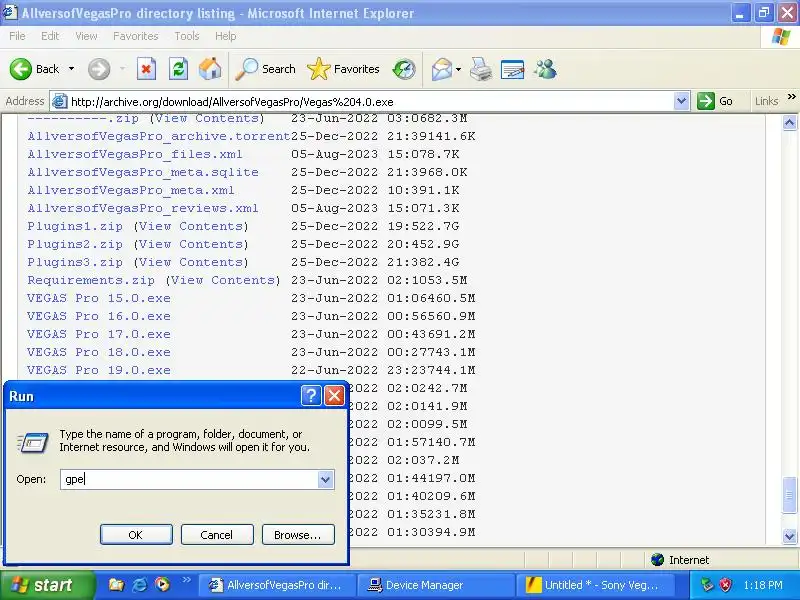Open the Back history dropdown arrow
Image resolution: width=800 pixels, height=600 pixels.
(x=71, y=69)
